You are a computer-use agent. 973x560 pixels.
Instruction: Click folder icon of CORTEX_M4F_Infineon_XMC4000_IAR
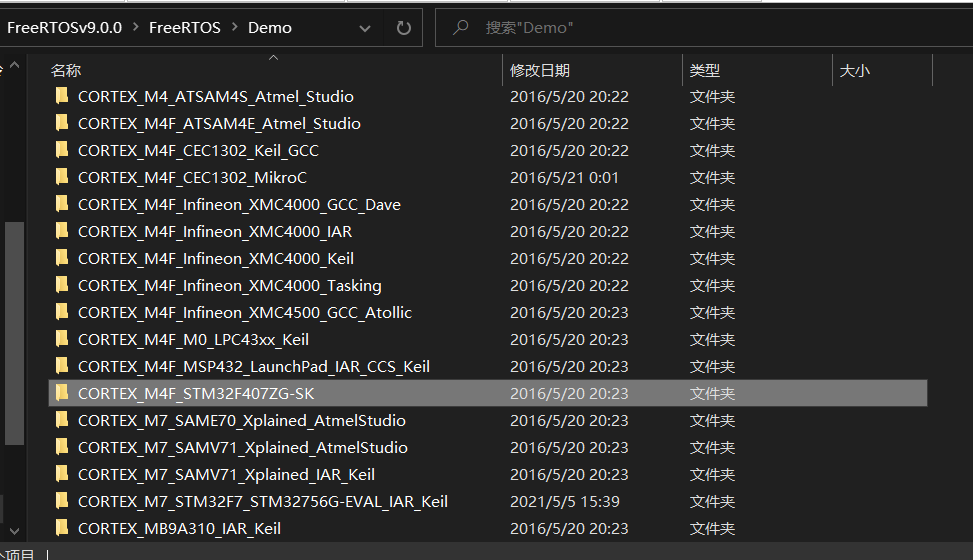coord(61,231)
